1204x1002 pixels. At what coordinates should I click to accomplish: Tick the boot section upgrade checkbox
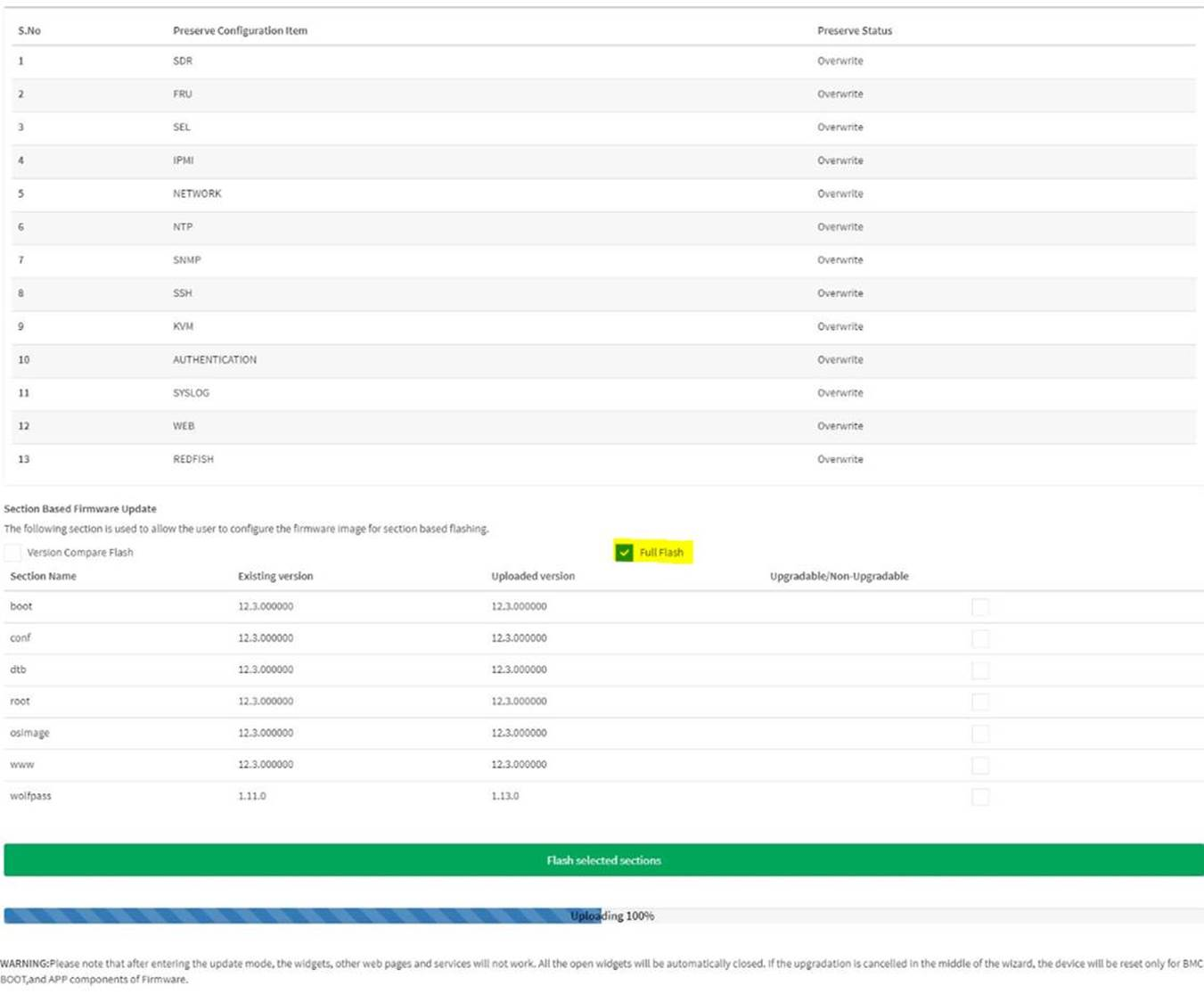point(980,607)
